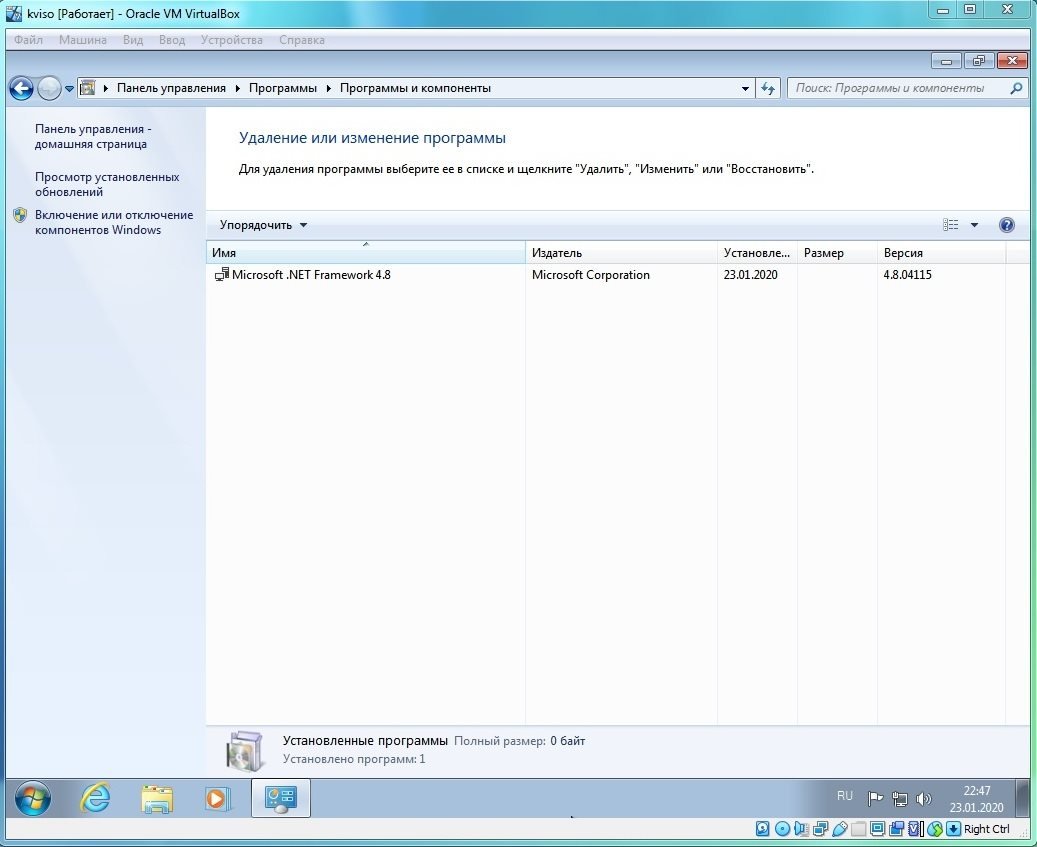1037x847 pixels.
Task: Go back using the Explorer back arrow
Action: [x=21, y=88]
